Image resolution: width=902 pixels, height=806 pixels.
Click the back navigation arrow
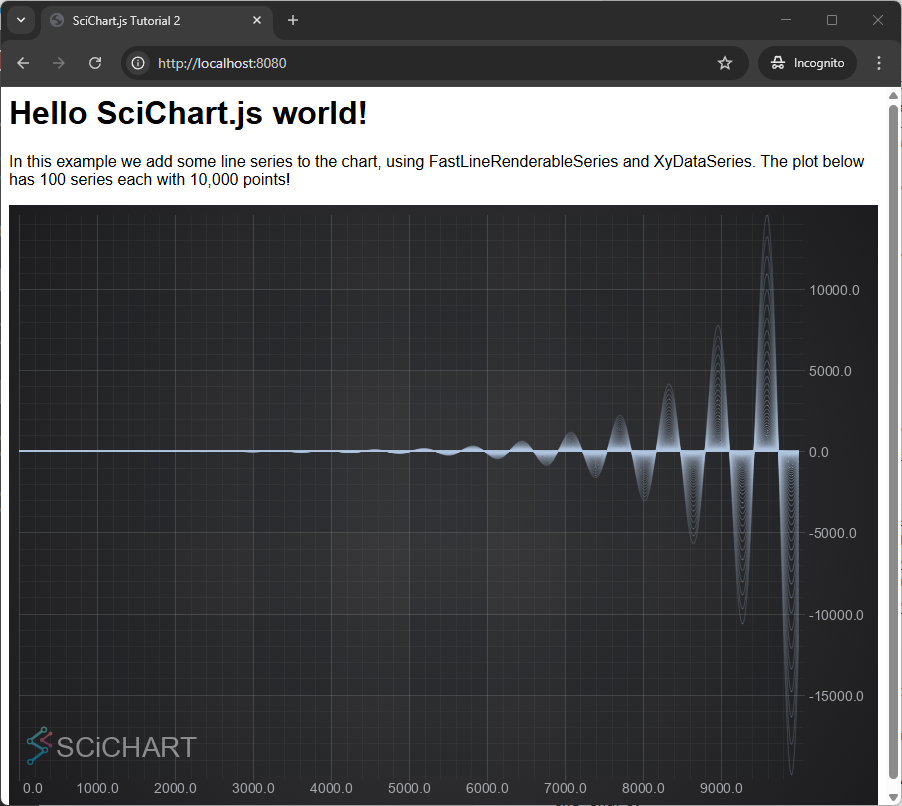coord(22,62)
